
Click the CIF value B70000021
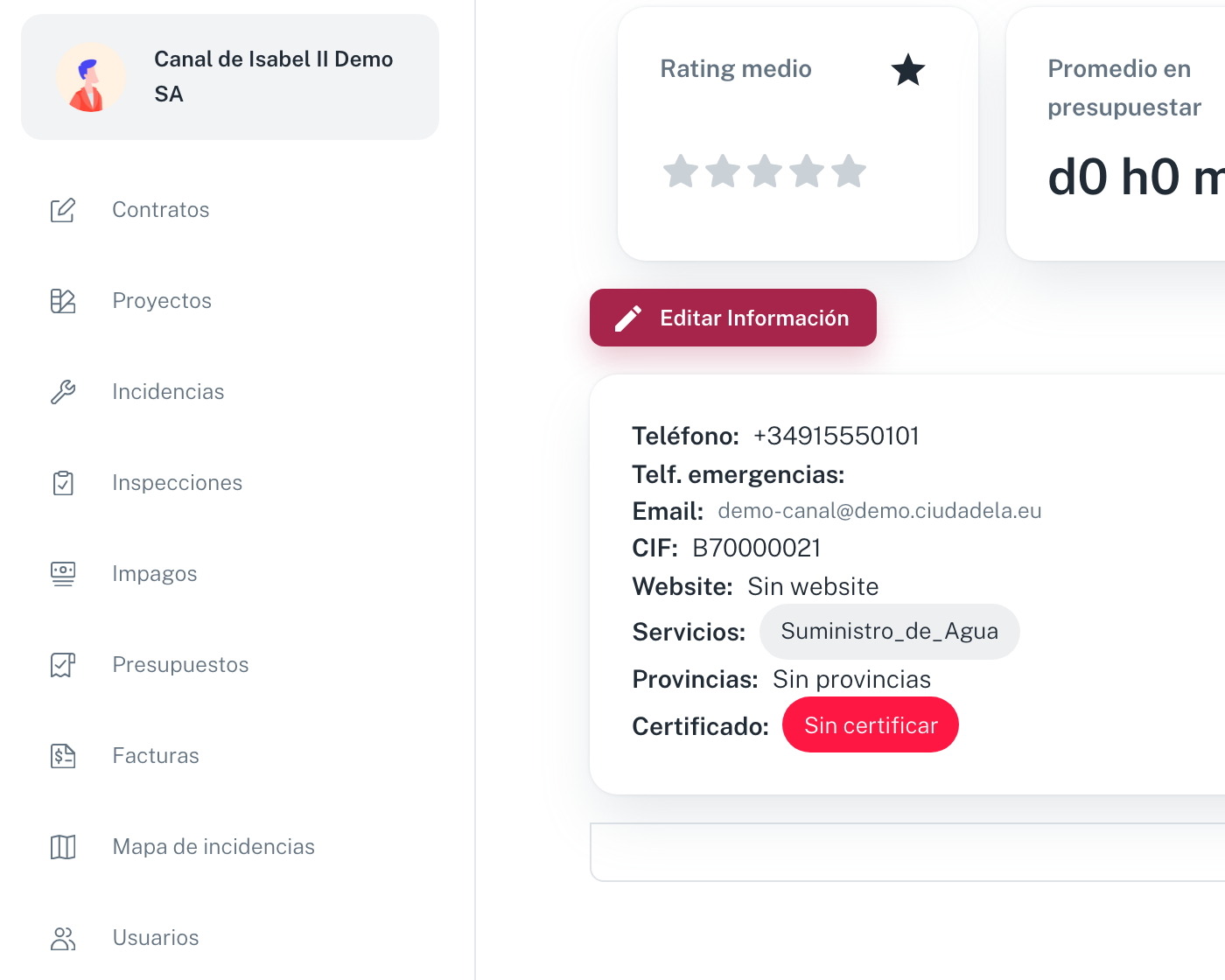(x=757, y=548)
